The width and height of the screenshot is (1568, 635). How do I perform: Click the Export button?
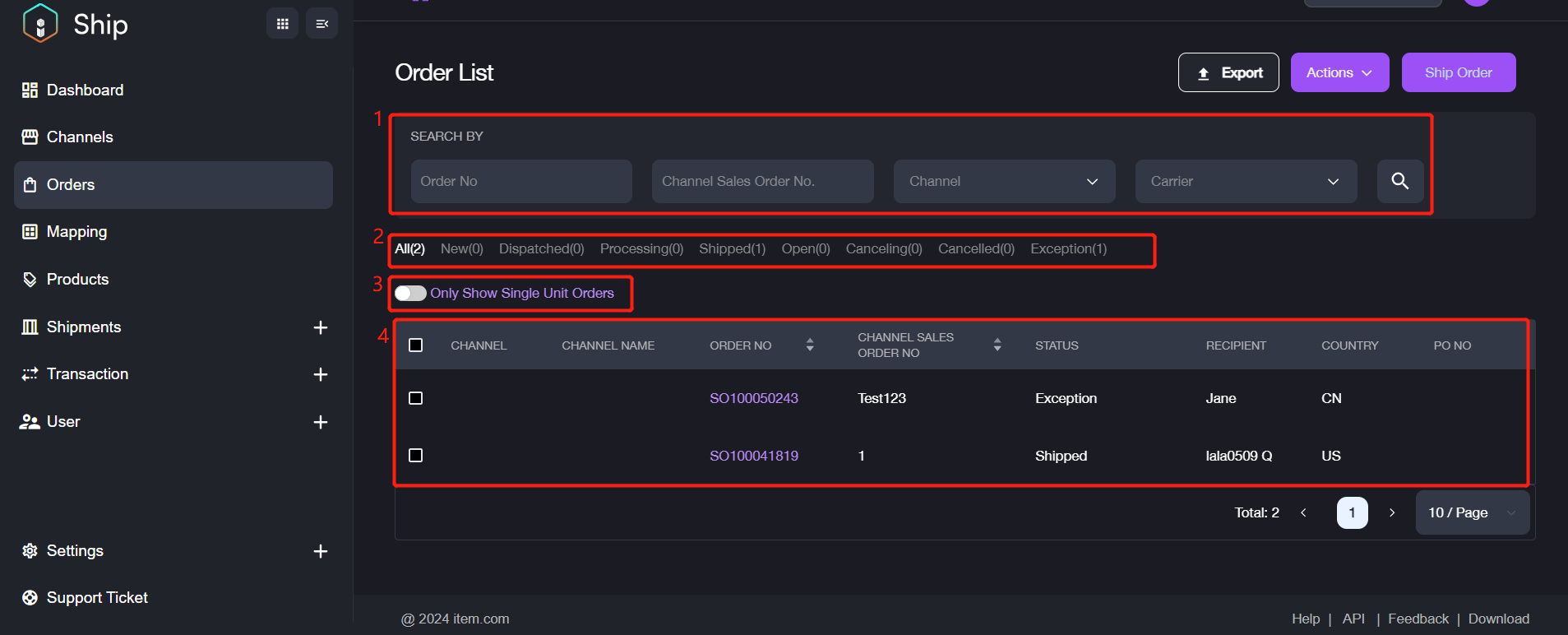[x=1228, y=73]
